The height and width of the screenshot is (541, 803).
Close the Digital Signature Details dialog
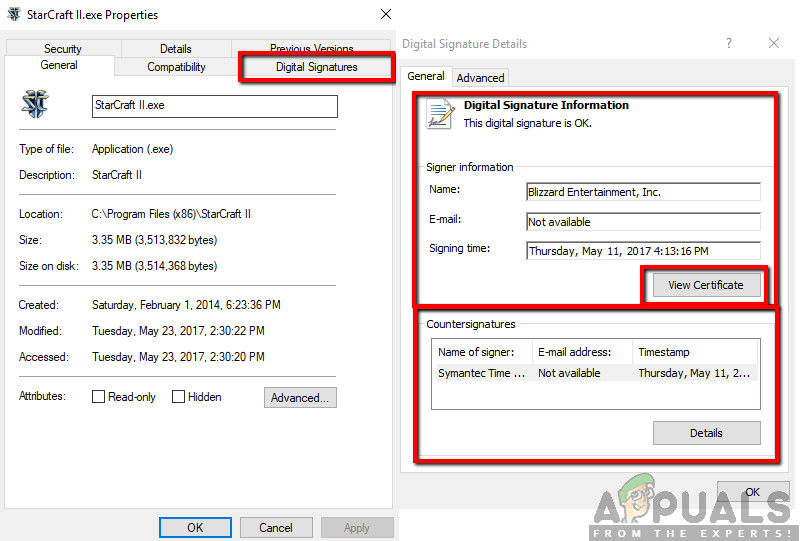(774, 43)
